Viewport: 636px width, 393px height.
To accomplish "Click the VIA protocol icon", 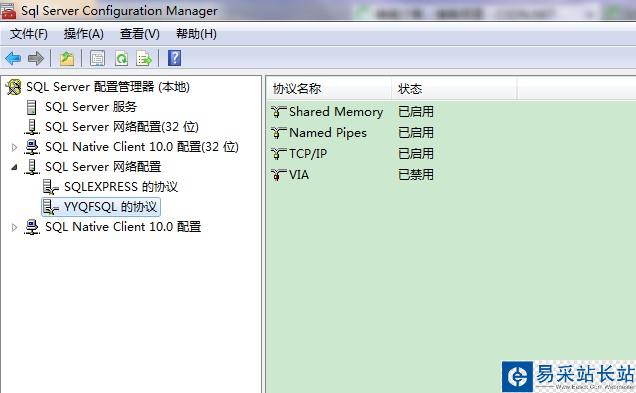I will tap(279, 175).
